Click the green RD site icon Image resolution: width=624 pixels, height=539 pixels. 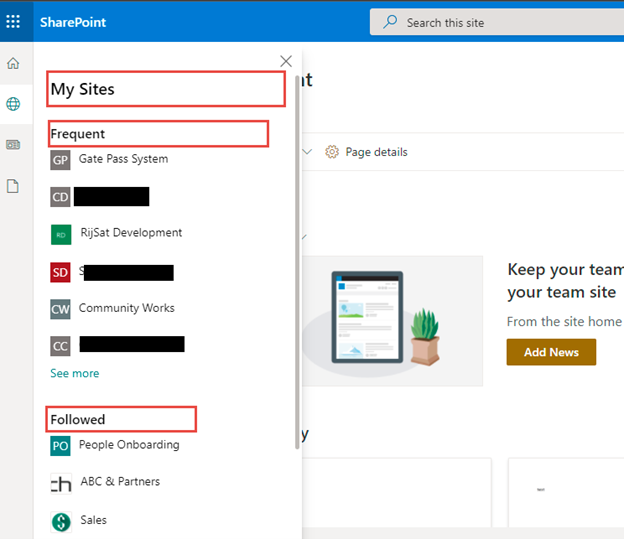click(x=60, y=234)
